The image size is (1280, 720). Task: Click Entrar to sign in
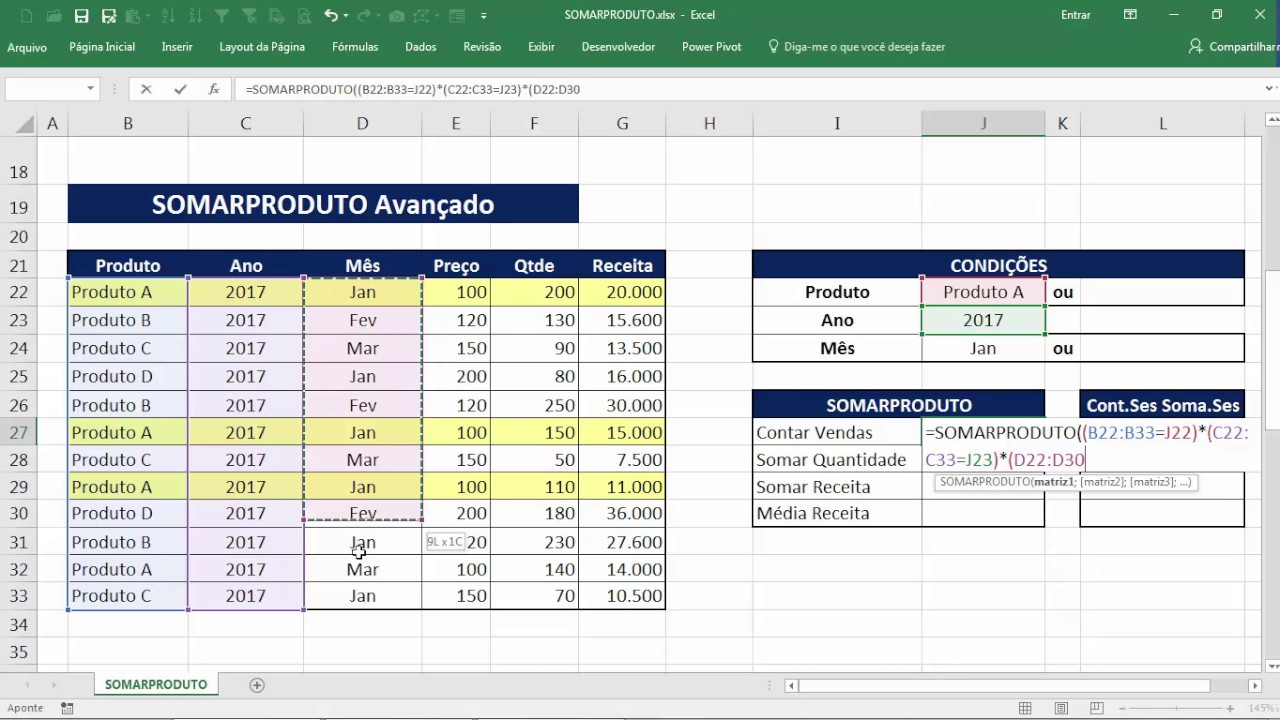(1076, 15)
